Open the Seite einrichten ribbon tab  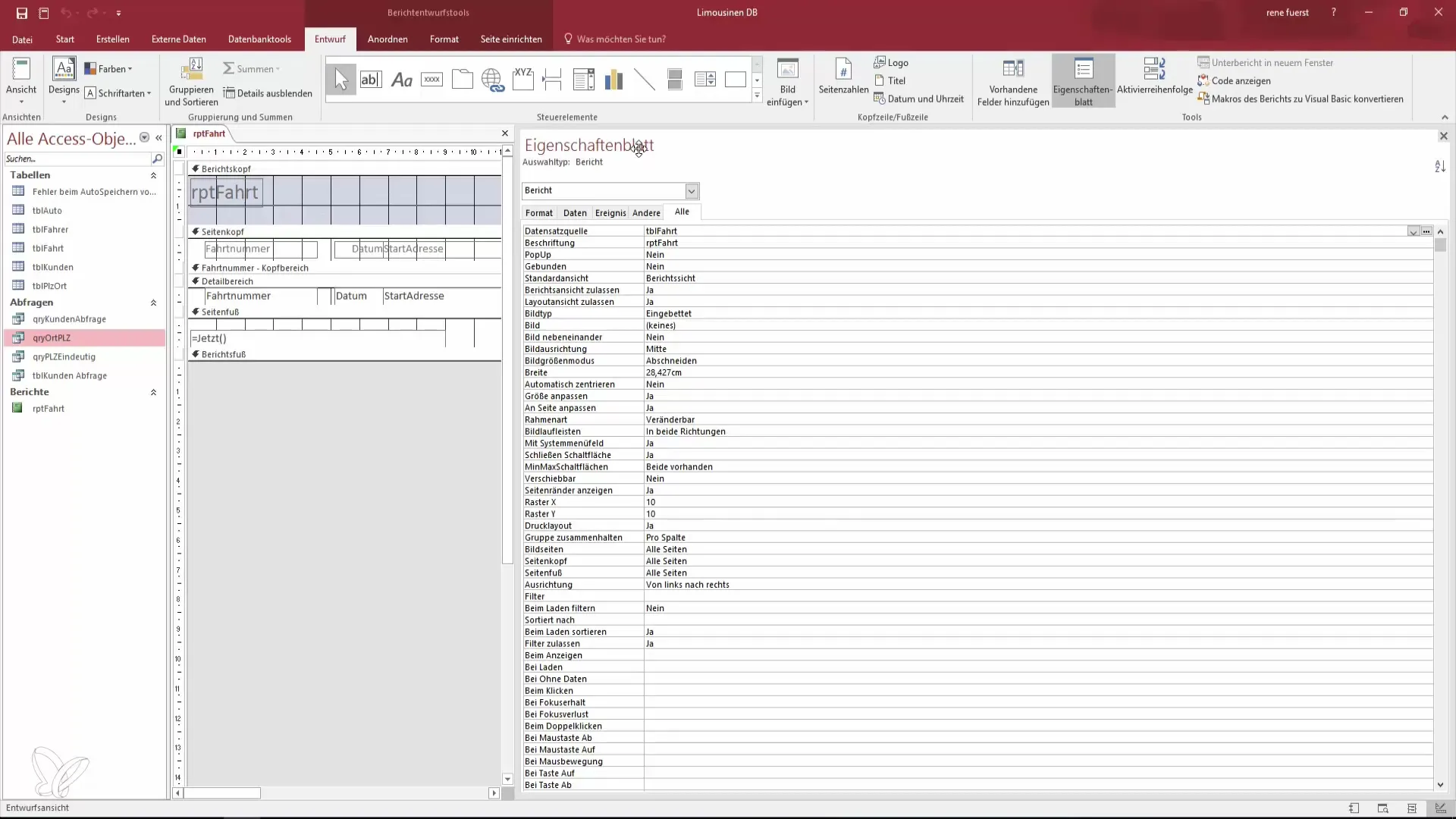(x=511, y=39)
